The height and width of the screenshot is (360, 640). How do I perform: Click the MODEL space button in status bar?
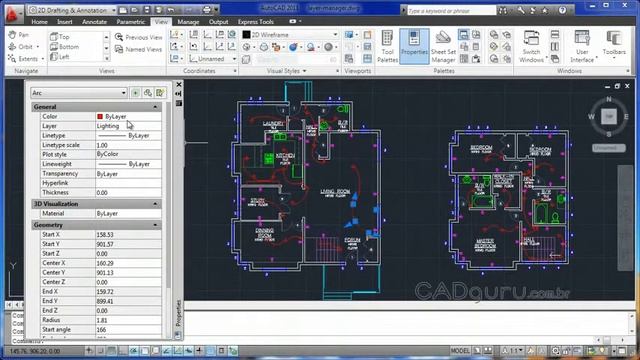click(x=460, y=351)
